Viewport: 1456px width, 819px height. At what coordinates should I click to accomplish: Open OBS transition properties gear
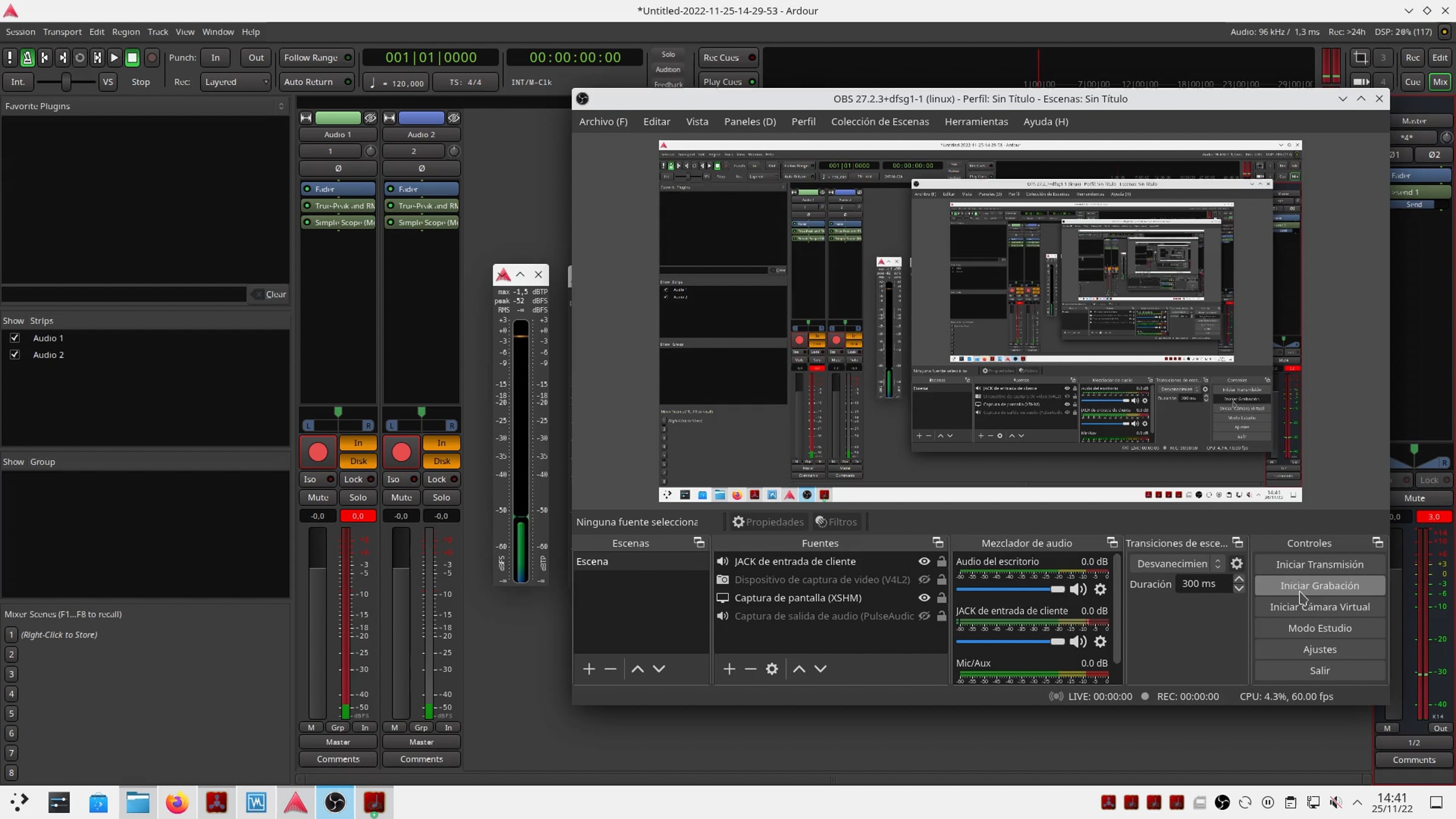(x=1236, y=564)
